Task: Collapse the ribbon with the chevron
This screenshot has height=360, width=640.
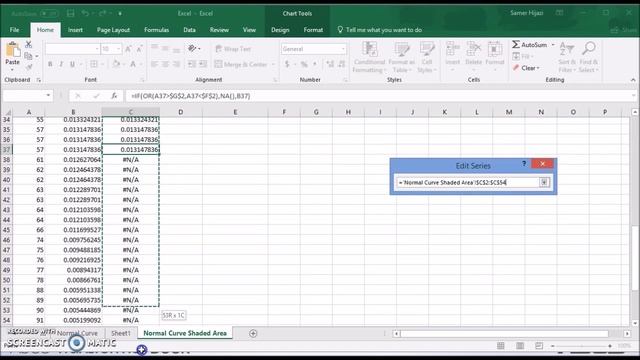Action: point(633,80)
